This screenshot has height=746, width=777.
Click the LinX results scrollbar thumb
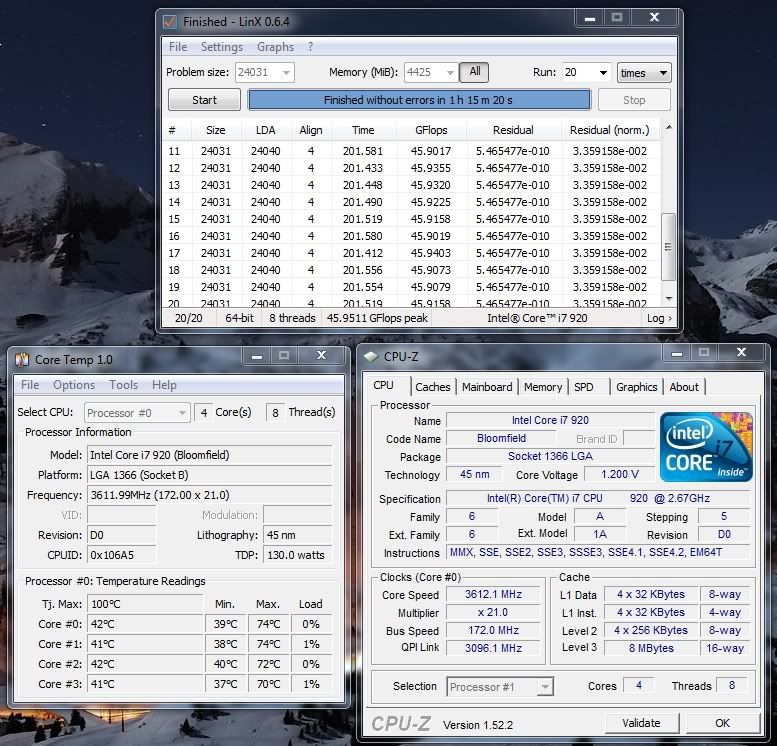(x=668, y=246)
